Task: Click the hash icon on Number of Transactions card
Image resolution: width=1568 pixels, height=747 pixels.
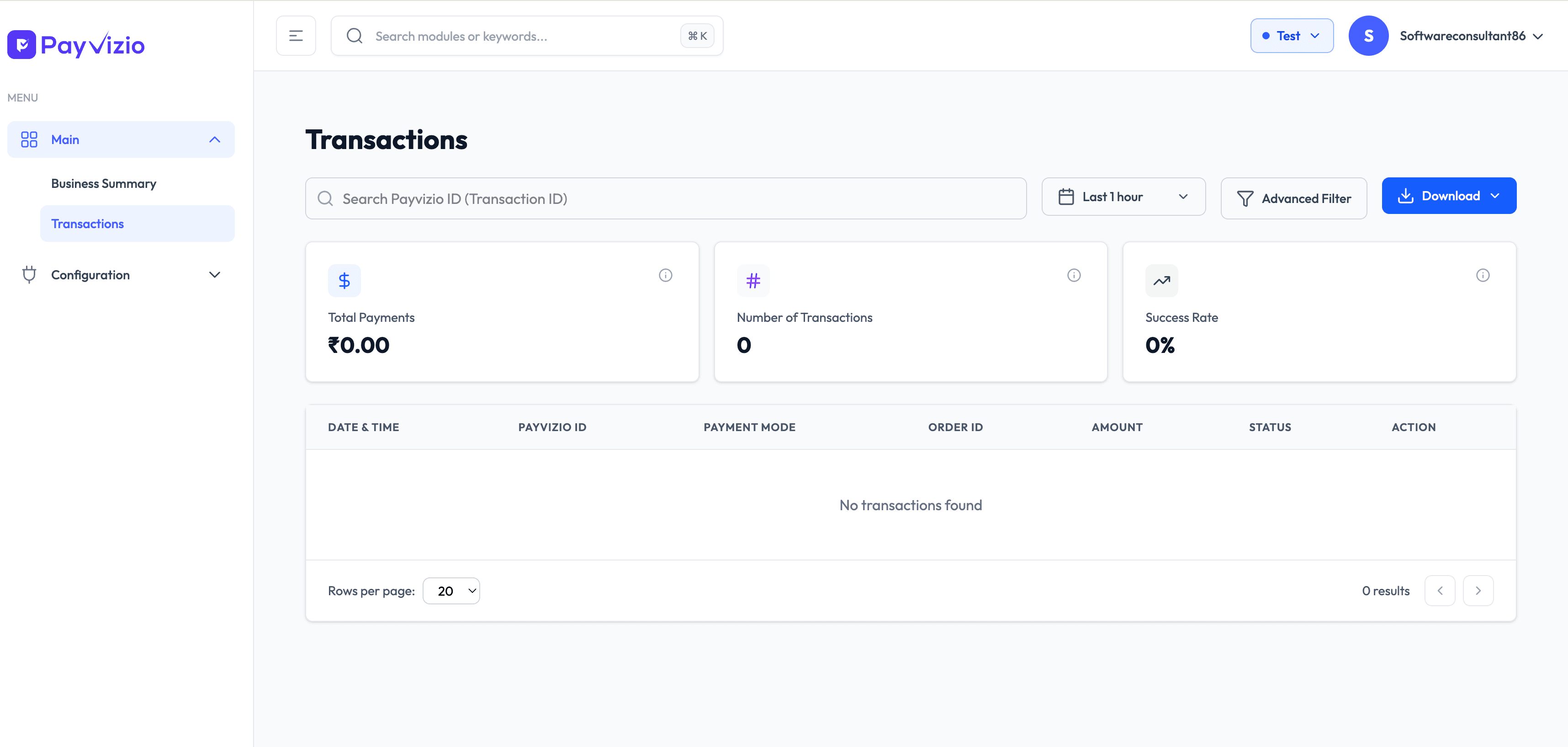Action: [753, 280]
